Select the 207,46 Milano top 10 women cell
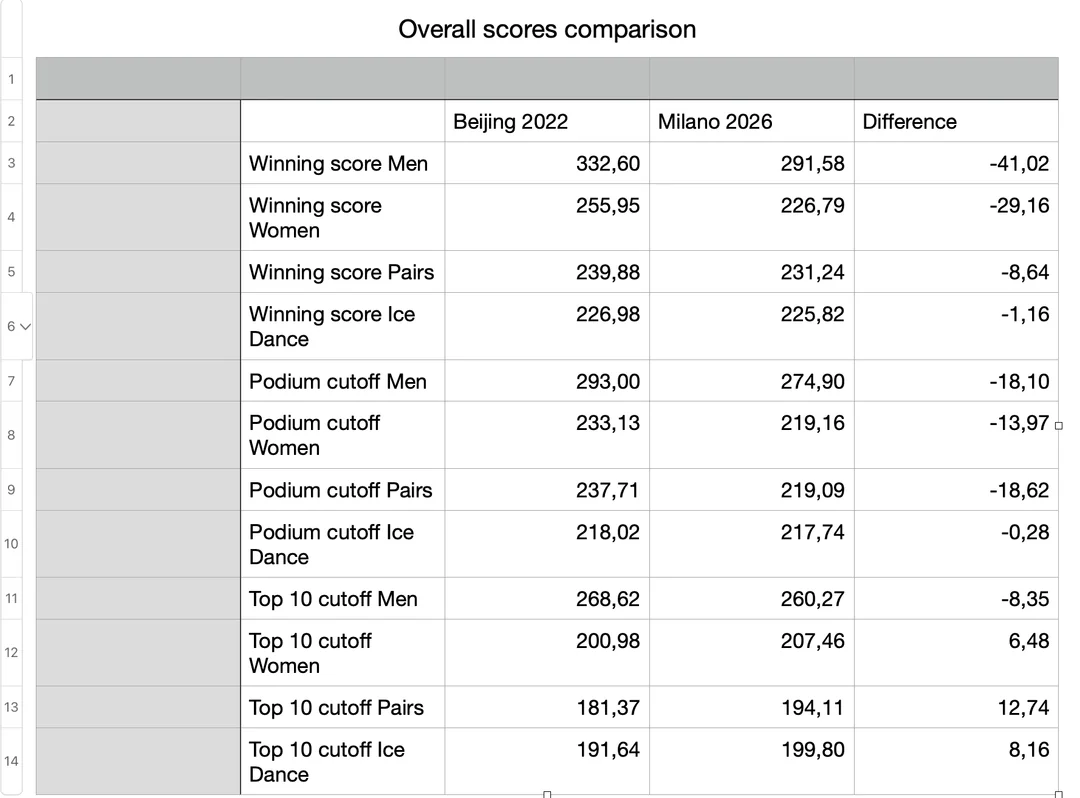This screenshot has height=798, width=1080. click(751, 652)
